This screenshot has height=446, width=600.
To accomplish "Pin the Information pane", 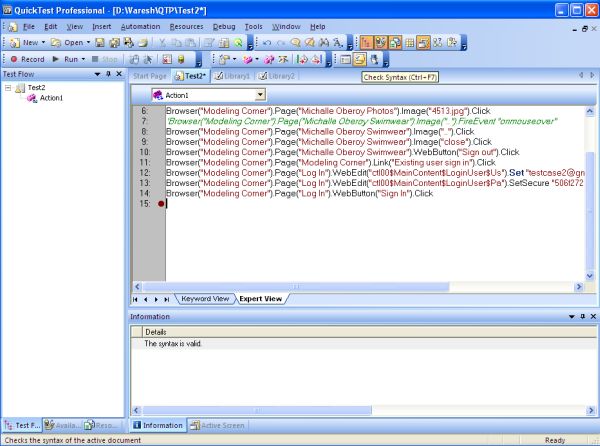I will point(582,316).
